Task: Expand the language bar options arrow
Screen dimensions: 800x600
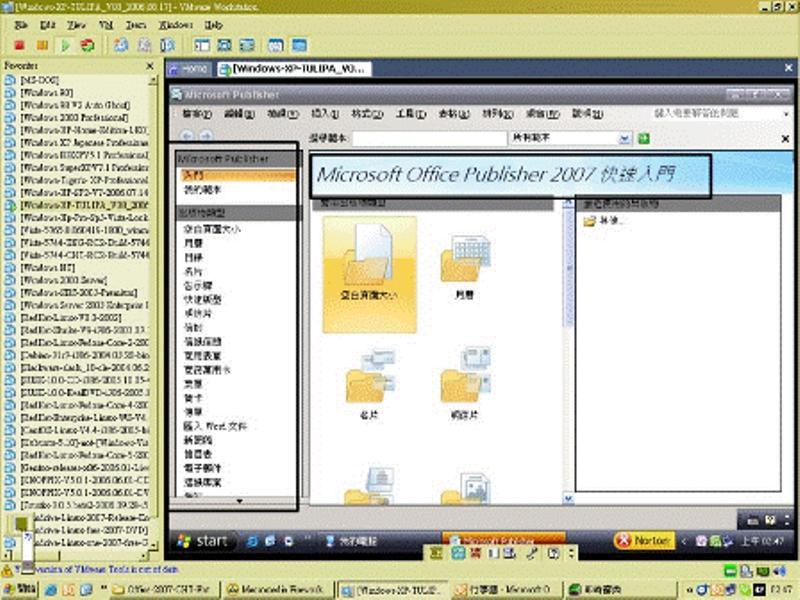Action: pos(571,553)
